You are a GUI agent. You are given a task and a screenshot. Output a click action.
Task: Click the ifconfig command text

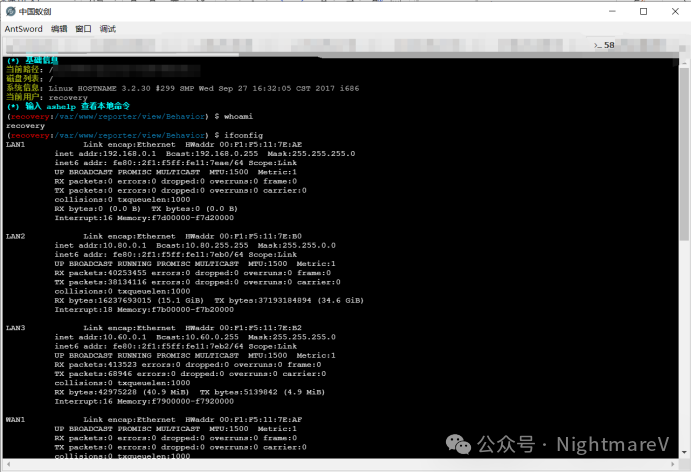243,135
